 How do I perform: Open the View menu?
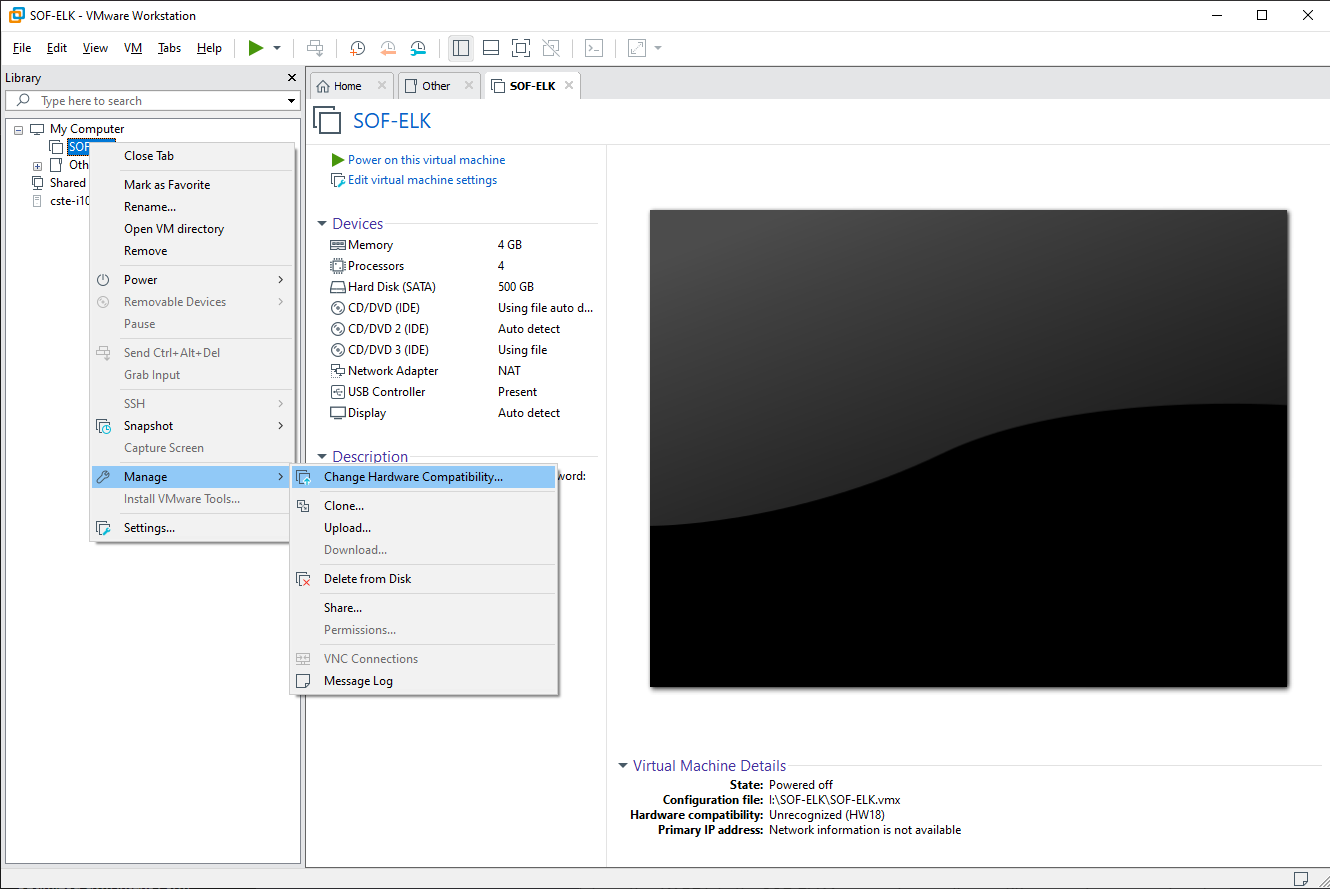tap(95, 48)
